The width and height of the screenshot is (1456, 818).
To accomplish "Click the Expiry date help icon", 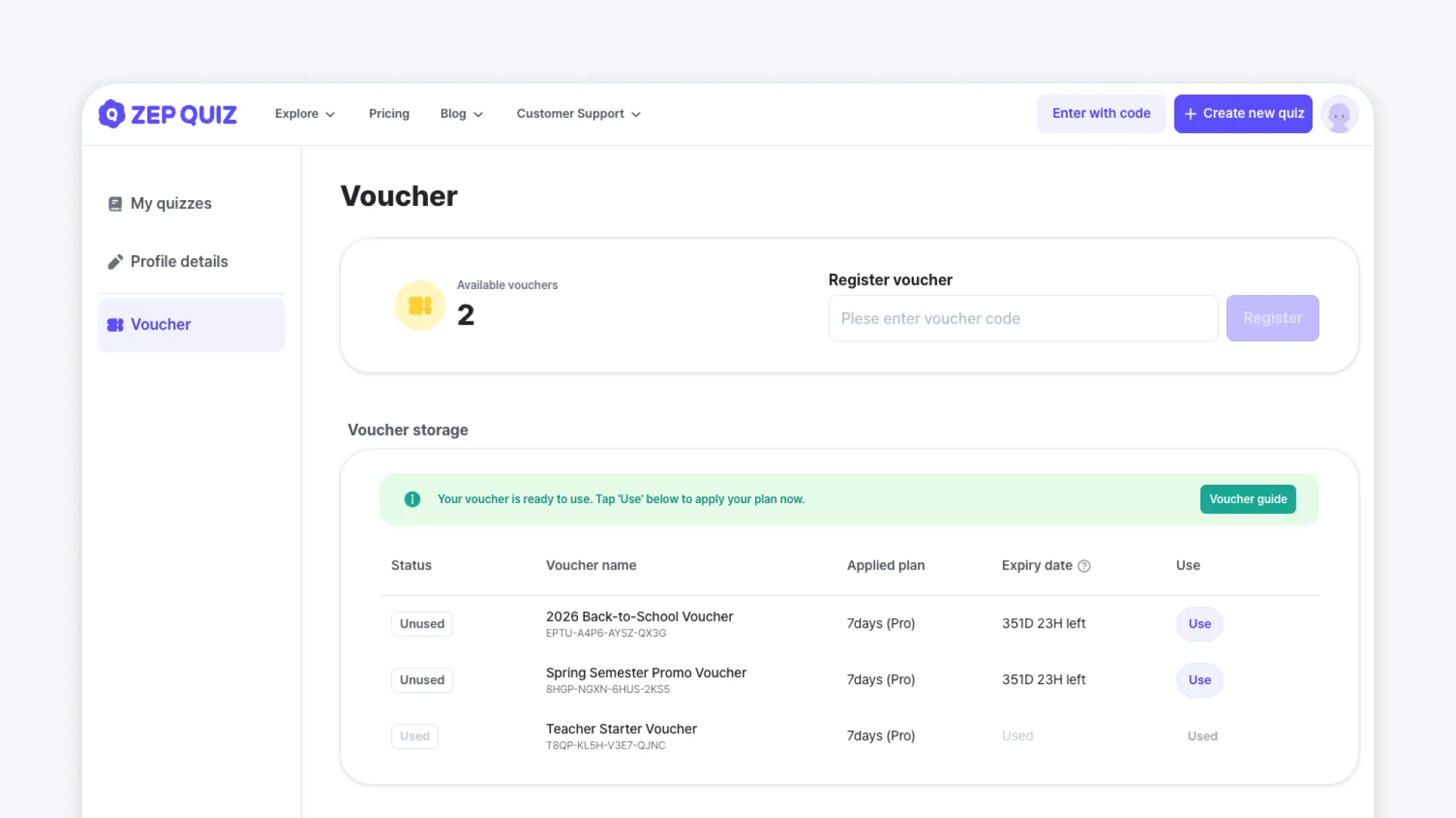I will (x=1084, y=566).
